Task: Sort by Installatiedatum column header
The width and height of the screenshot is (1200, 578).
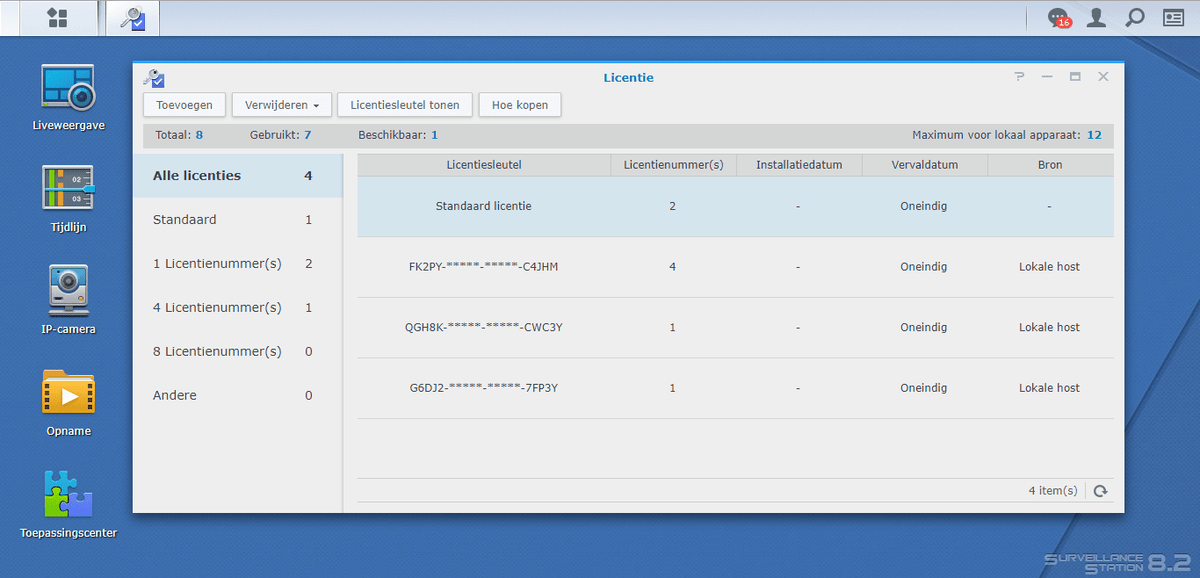Action: click(x=799, y=165)
